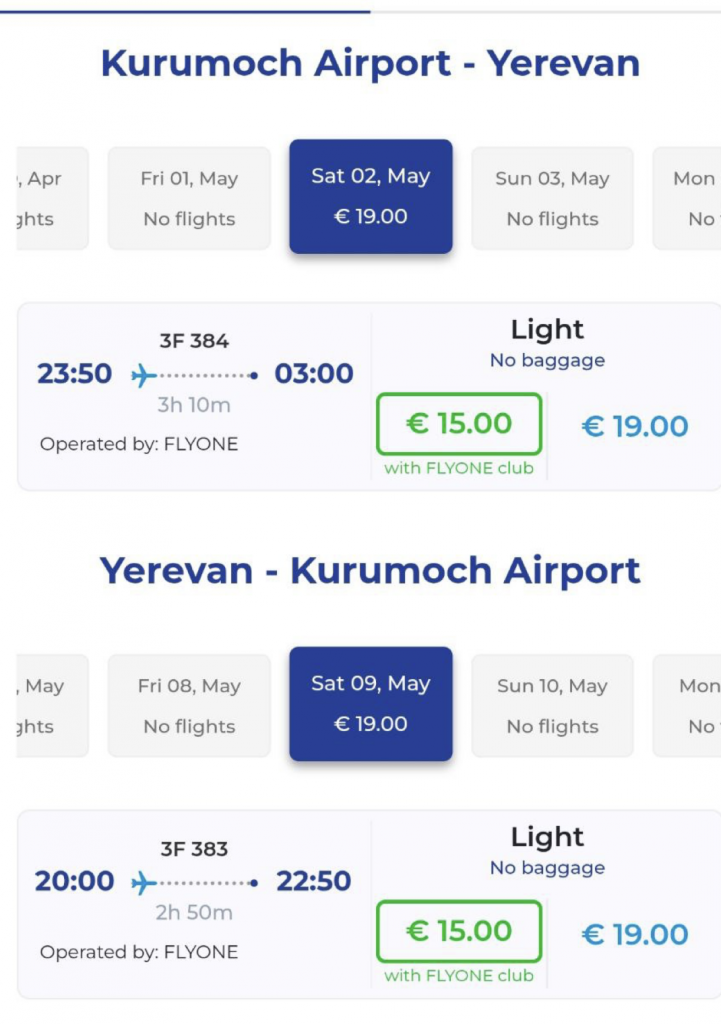Click the Yerevan - Kurumoch Airport heading
721x1024 pixels.
click(x=370, y=571)
